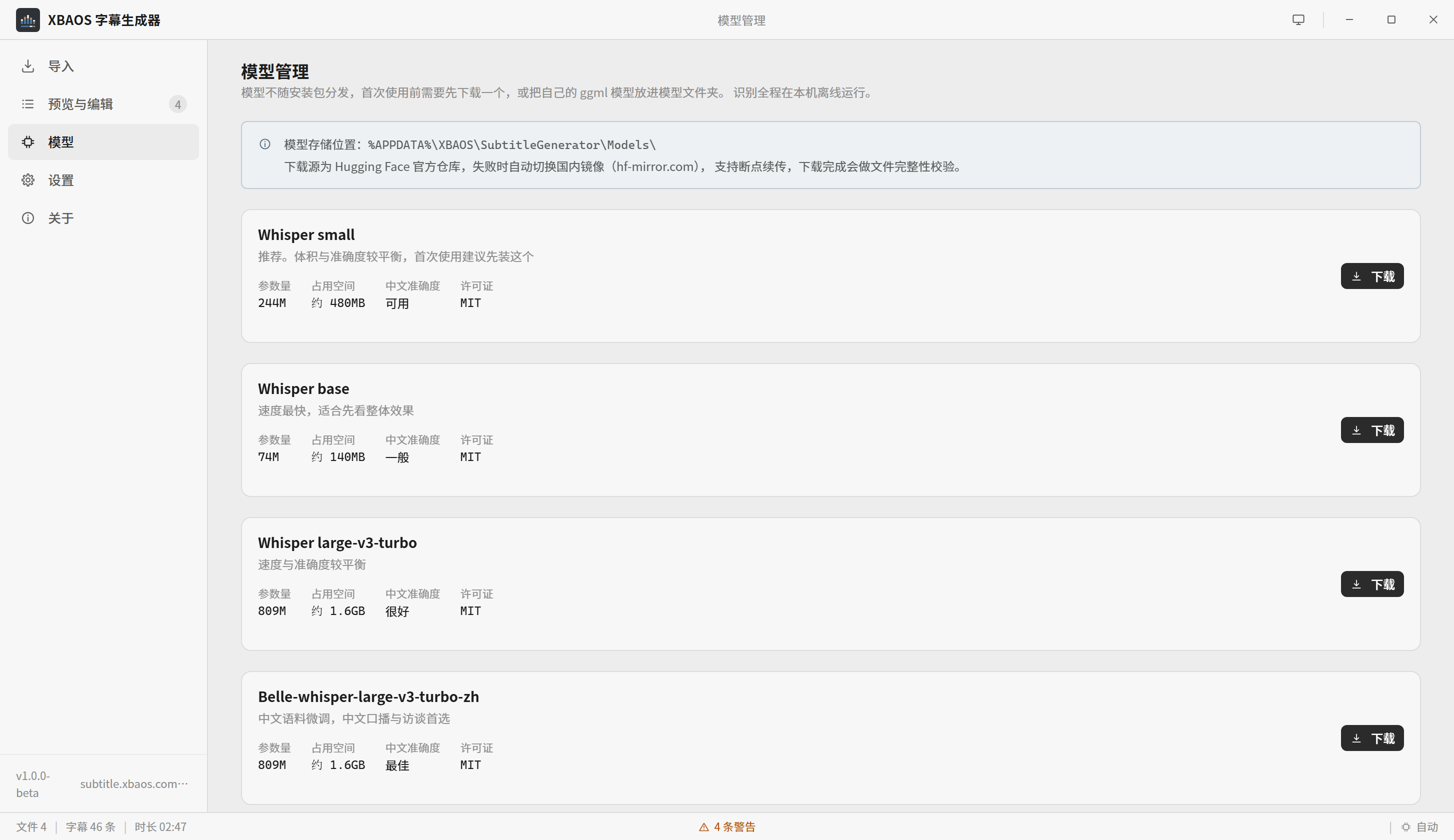This screenshot has height=840, width=1454.
Task: Click the Whisper base title
Action: [x=303, y=389]
